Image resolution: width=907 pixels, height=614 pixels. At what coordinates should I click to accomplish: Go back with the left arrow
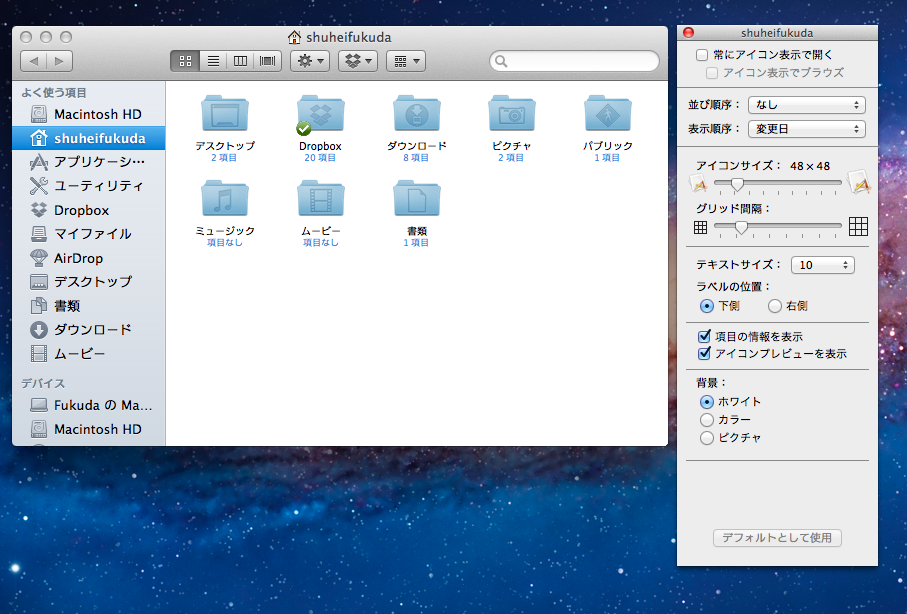click(34, 61)
